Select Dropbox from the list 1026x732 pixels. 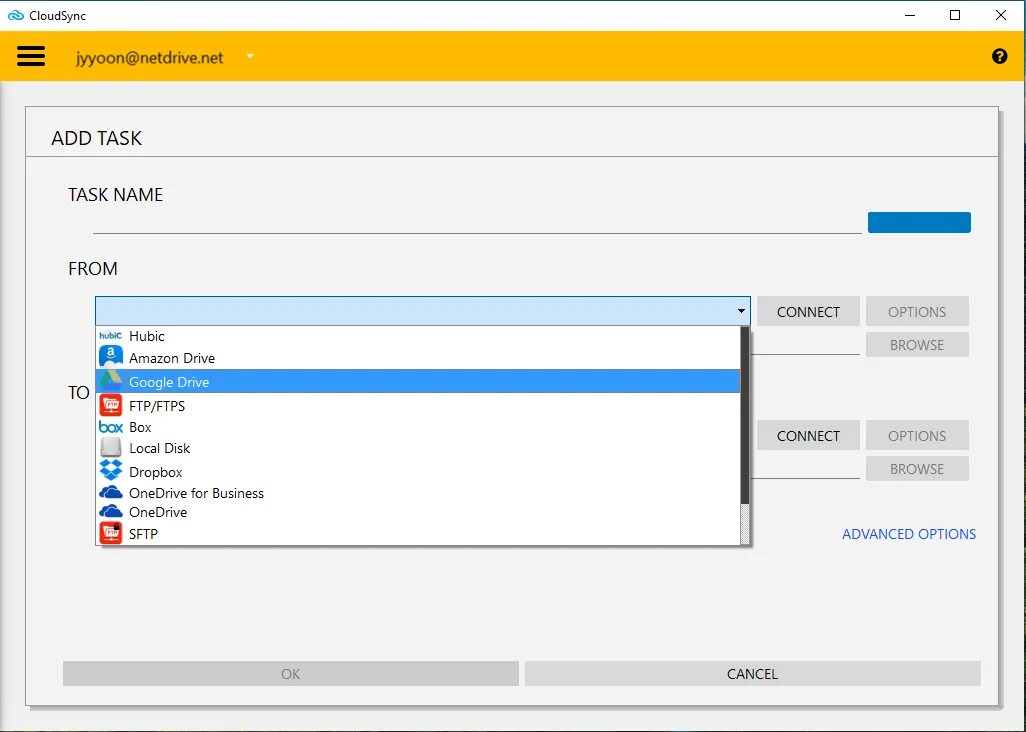click(417, 472)
